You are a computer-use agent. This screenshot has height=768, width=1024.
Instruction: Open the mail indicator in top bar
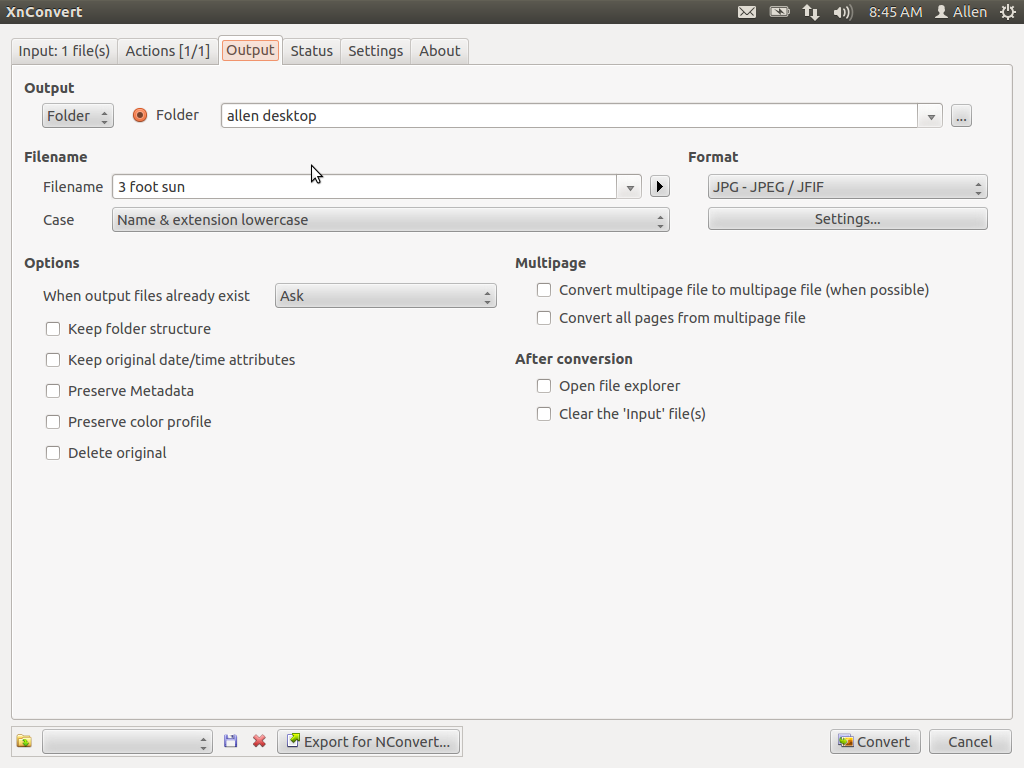[747, 12]
